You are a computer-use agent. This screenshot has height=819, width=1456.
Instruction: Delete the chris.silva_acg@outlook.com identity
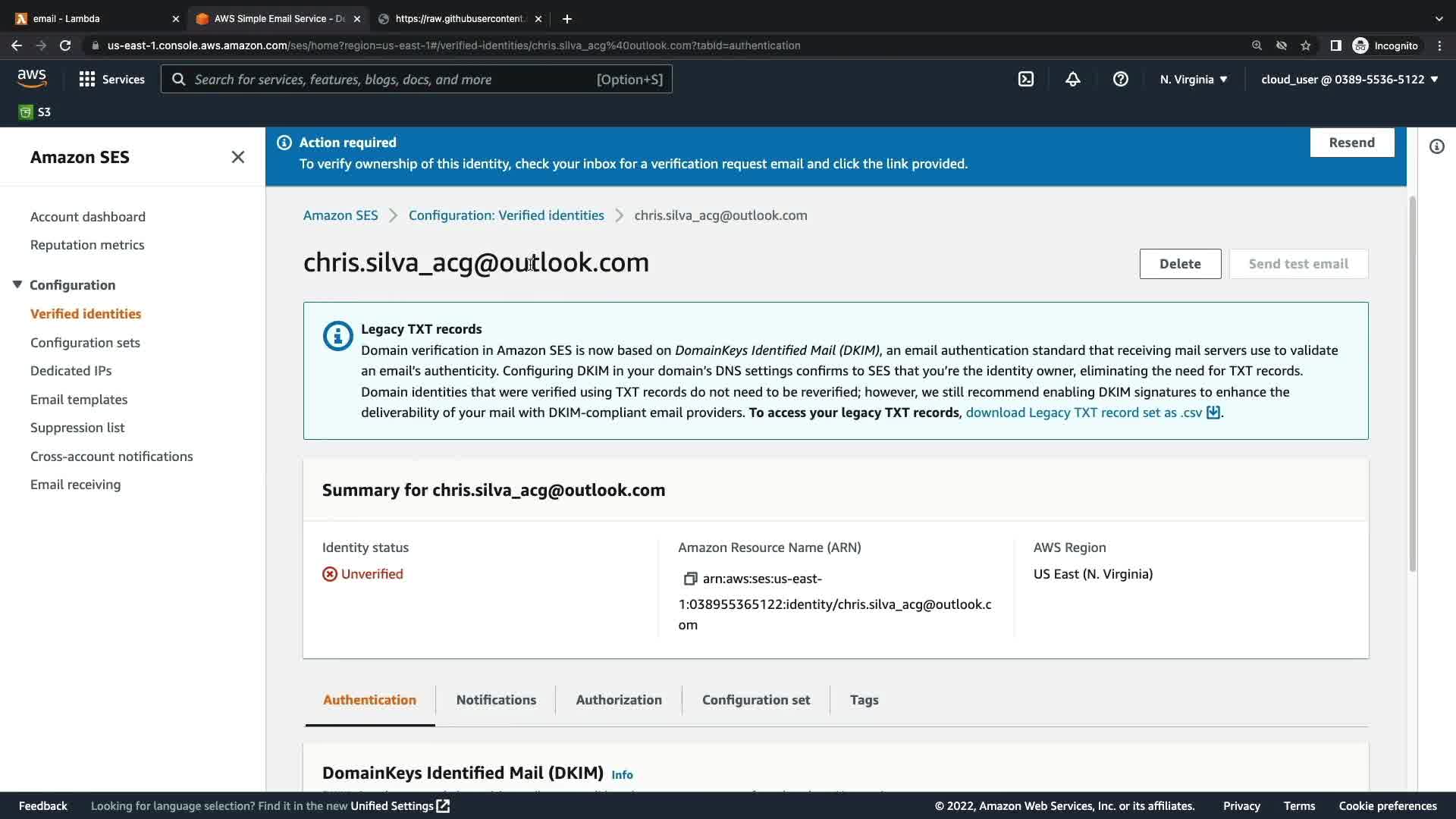[x=1179, y=264]
